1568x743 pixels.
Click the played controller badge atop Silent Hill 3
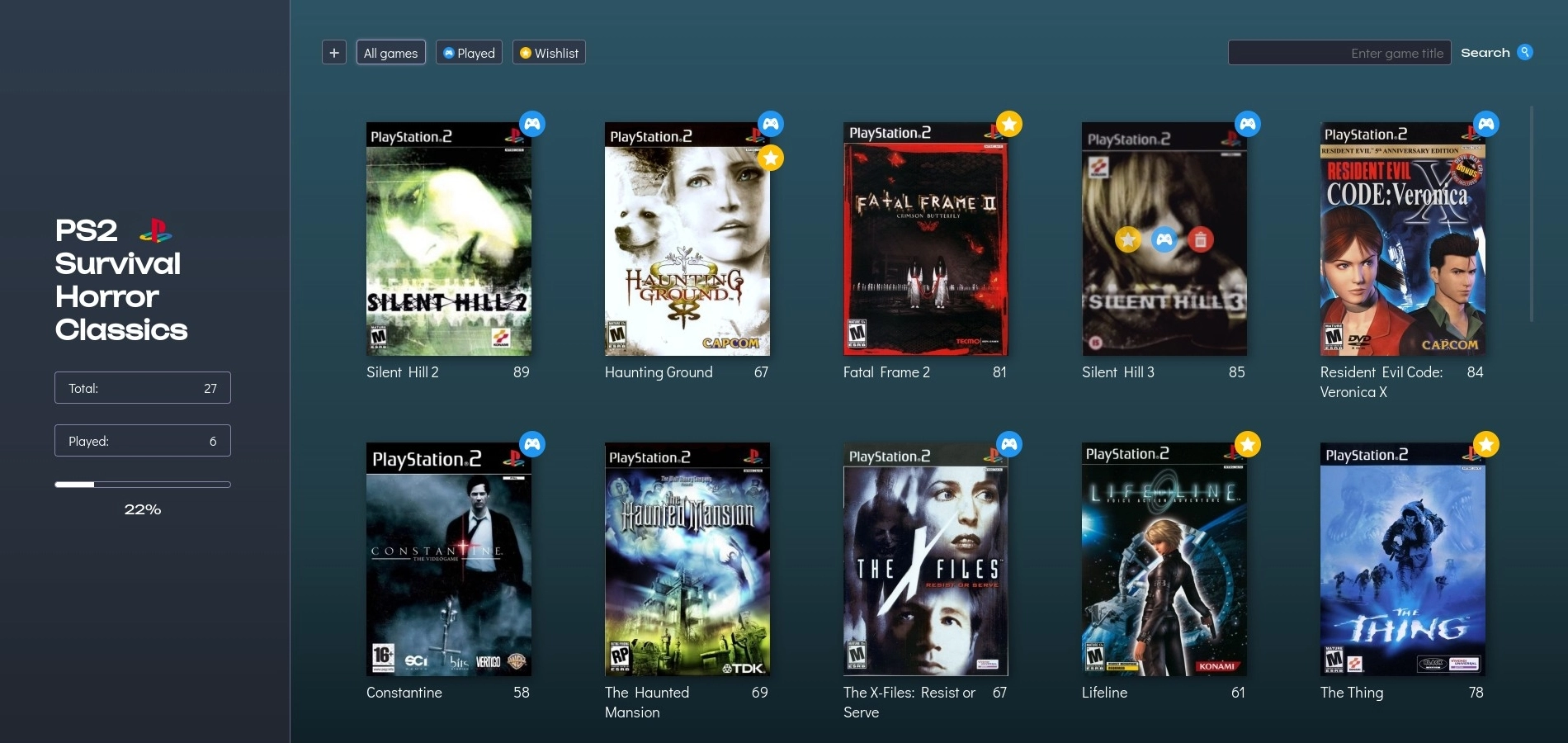coord(1248,124)
